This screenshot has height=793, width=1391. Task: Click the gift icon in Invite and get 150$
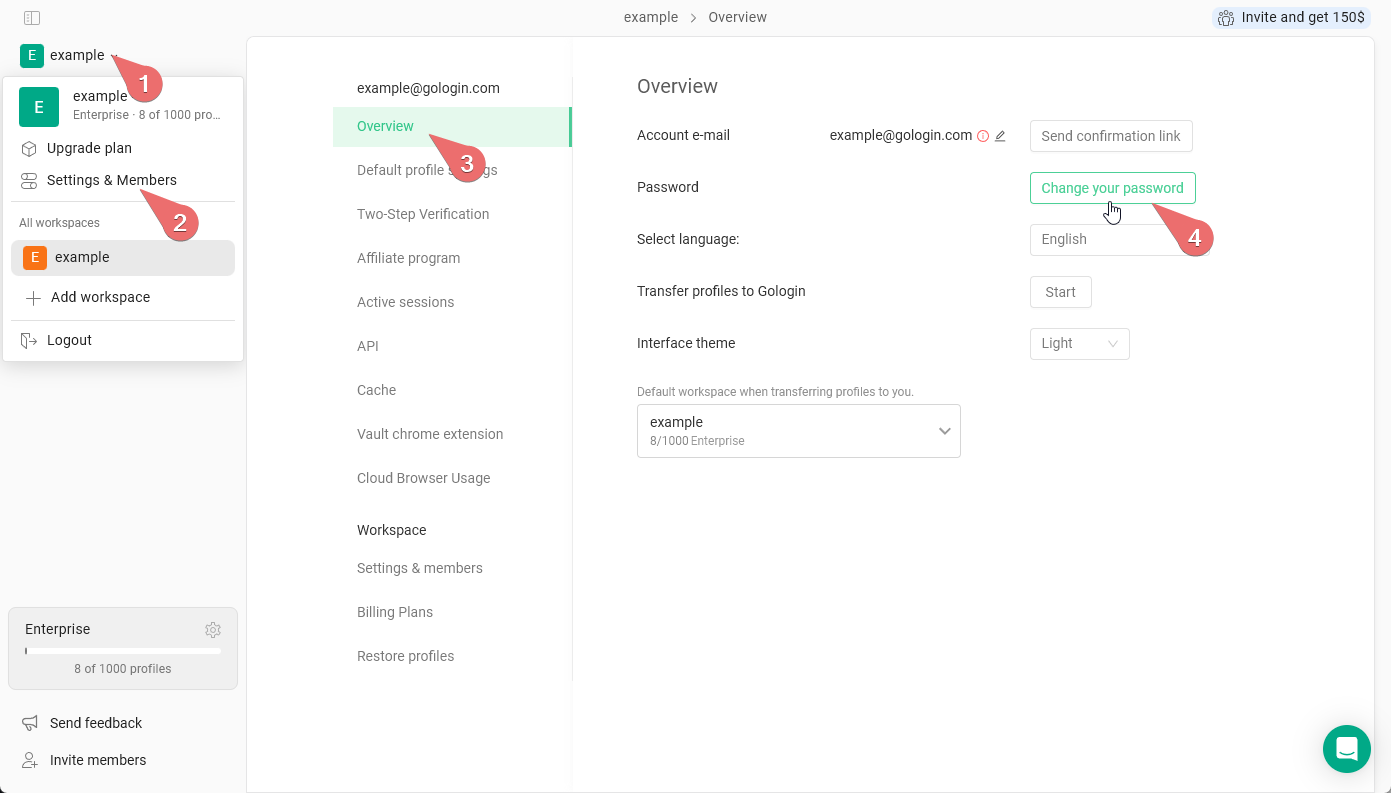[1225, 17]
